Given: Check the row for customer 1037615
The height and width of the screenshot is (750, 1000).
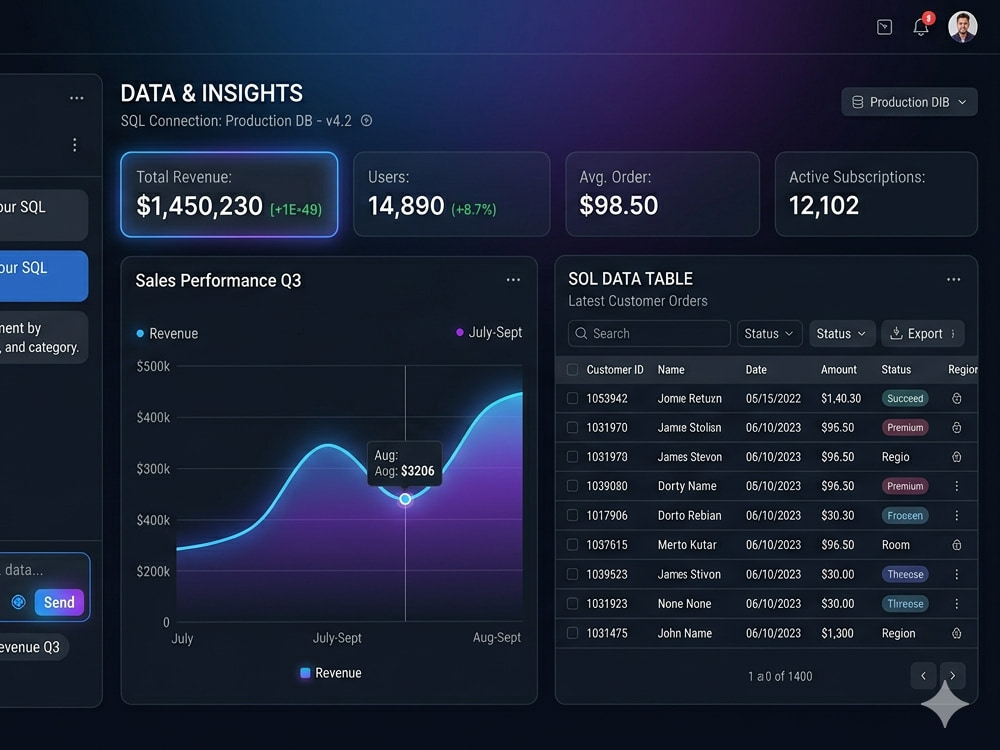Looking at the screenshot, I should 572,545.
